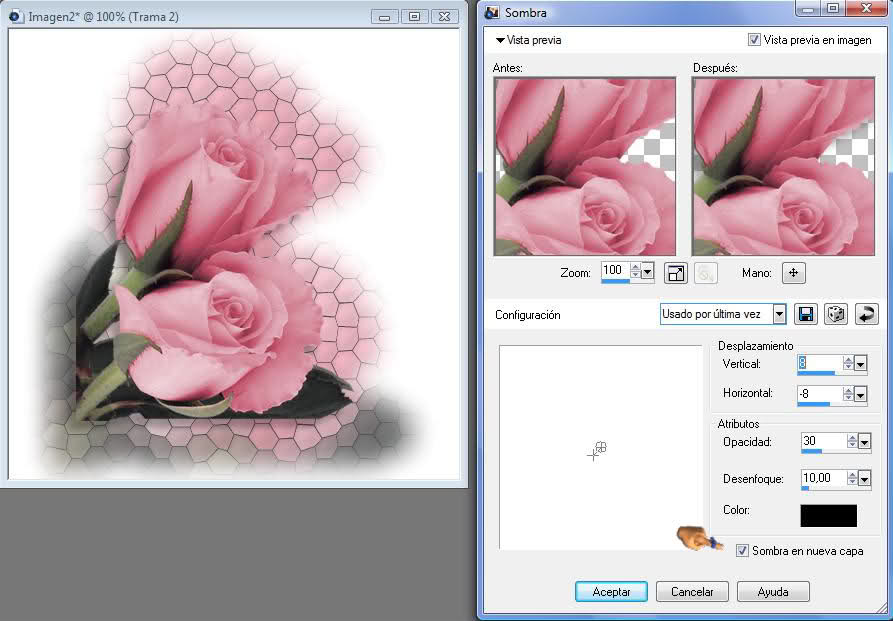This screenshot has width=893, height=621.
Task: Save the preset with the floppy icon
Action: coord(805,314)
